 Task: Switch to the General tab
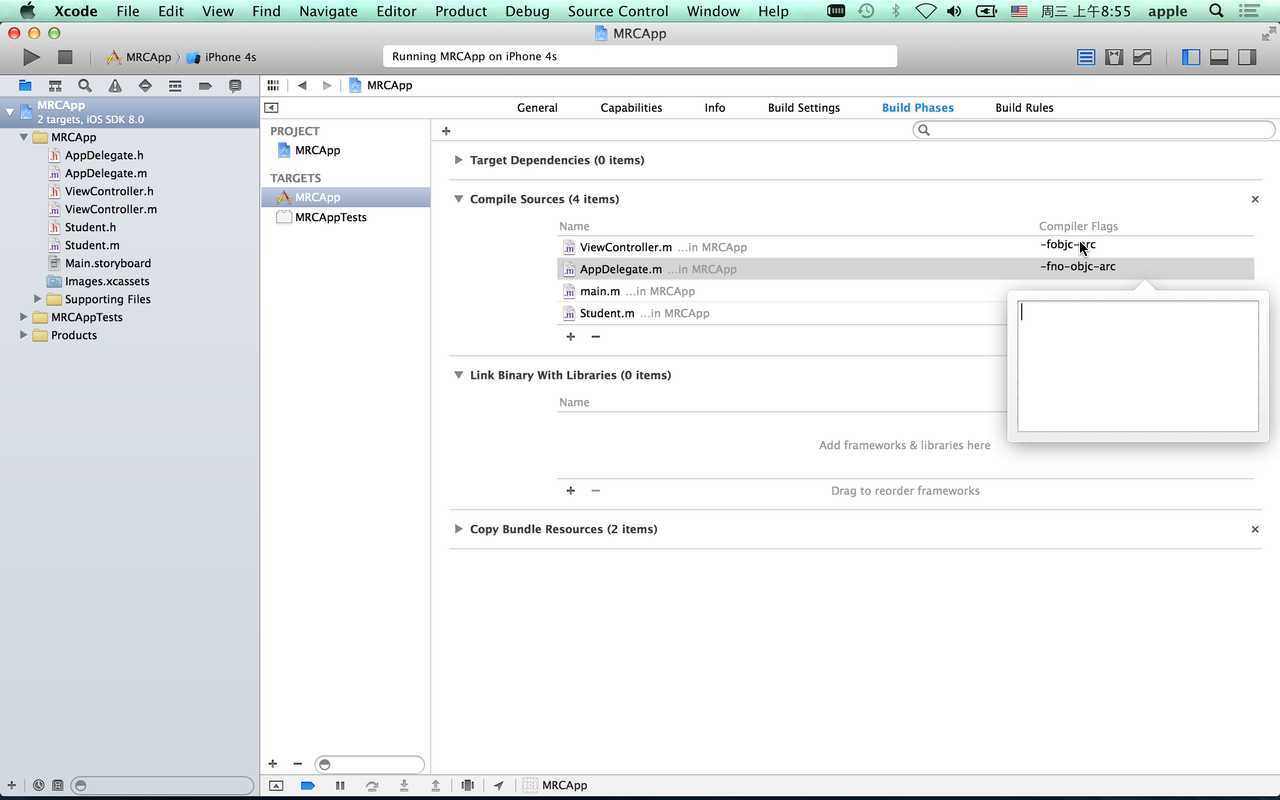click(x=537, y=108)
